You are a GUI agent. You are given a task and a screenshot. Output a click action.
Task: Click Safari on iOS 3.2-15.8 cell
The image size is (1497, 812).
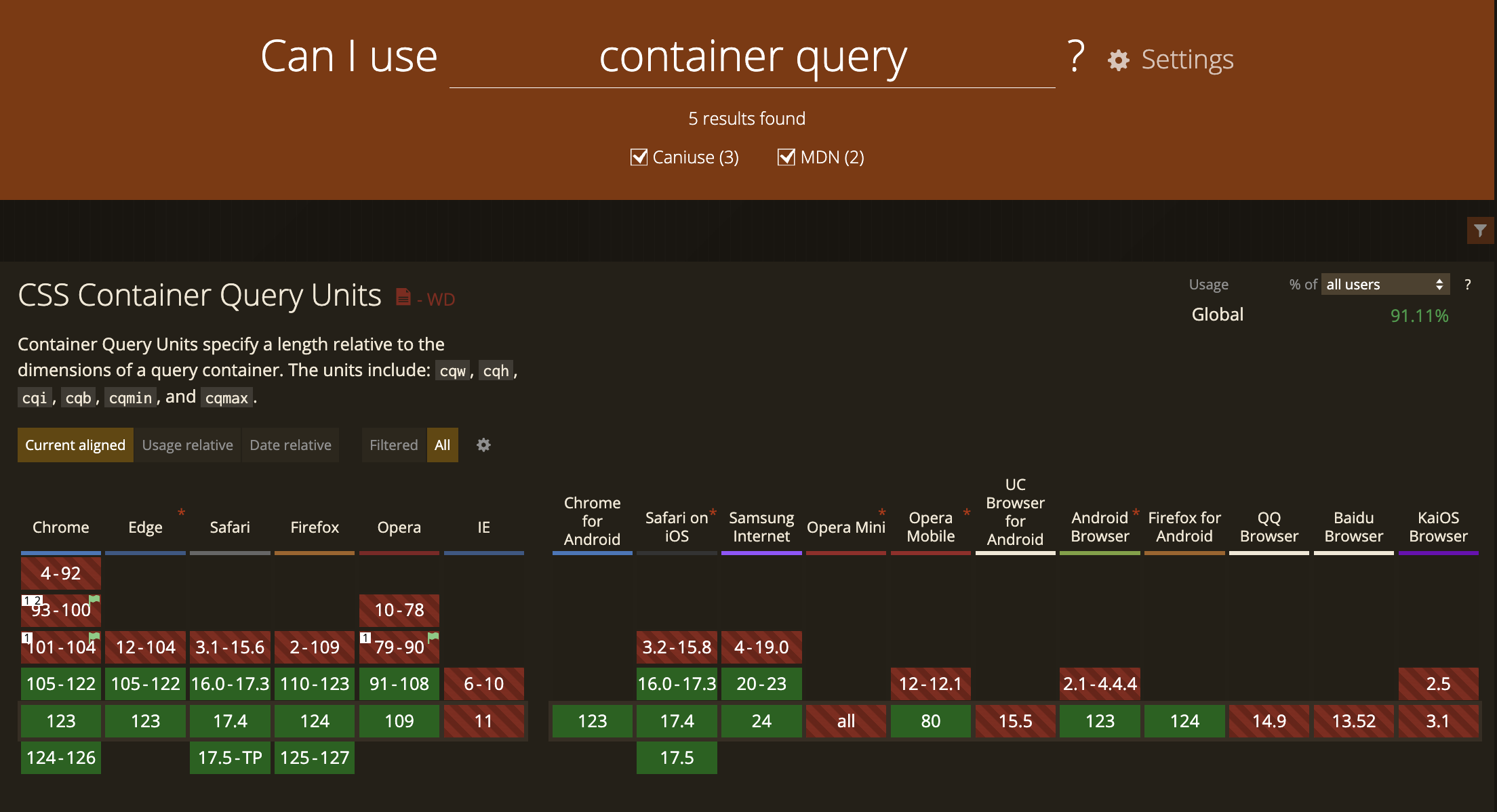(x=677, y=647)
